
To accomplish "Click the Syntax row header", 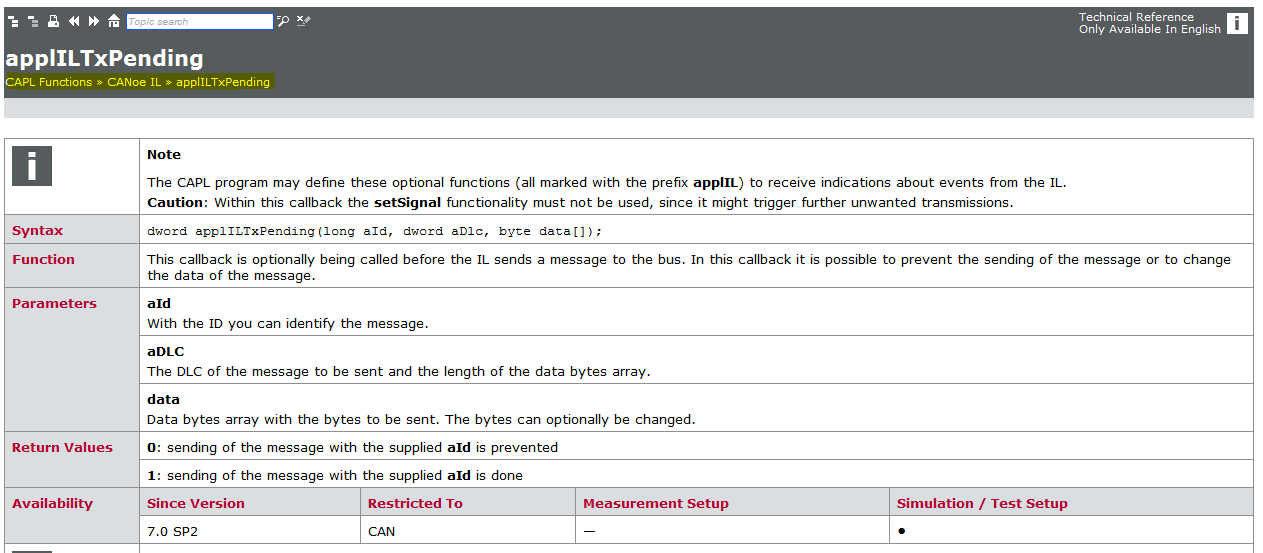I will coord(38,231).
